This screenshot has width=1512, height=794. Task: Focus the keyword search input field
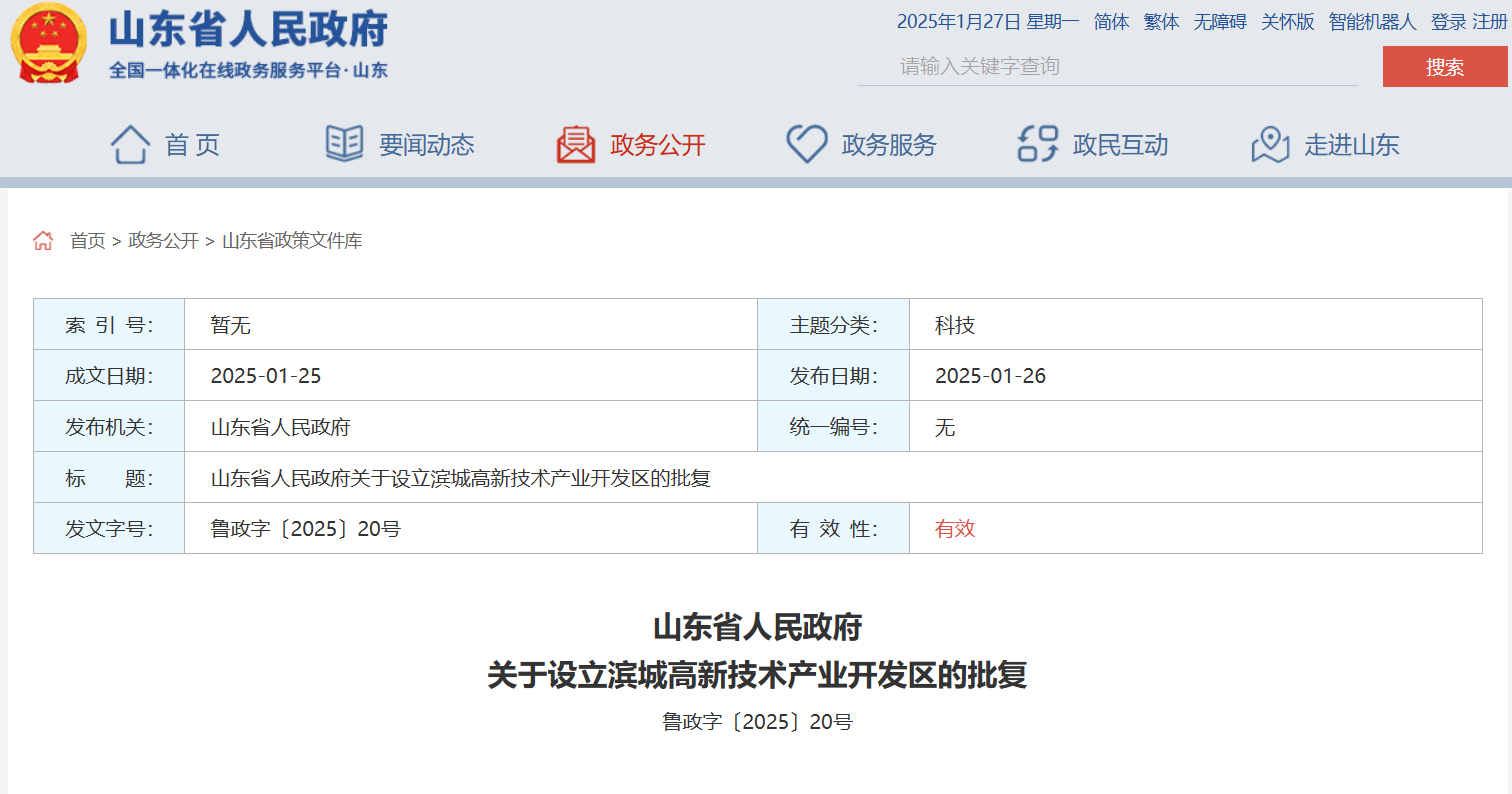pyautogui.click(x=1108, y=66)
